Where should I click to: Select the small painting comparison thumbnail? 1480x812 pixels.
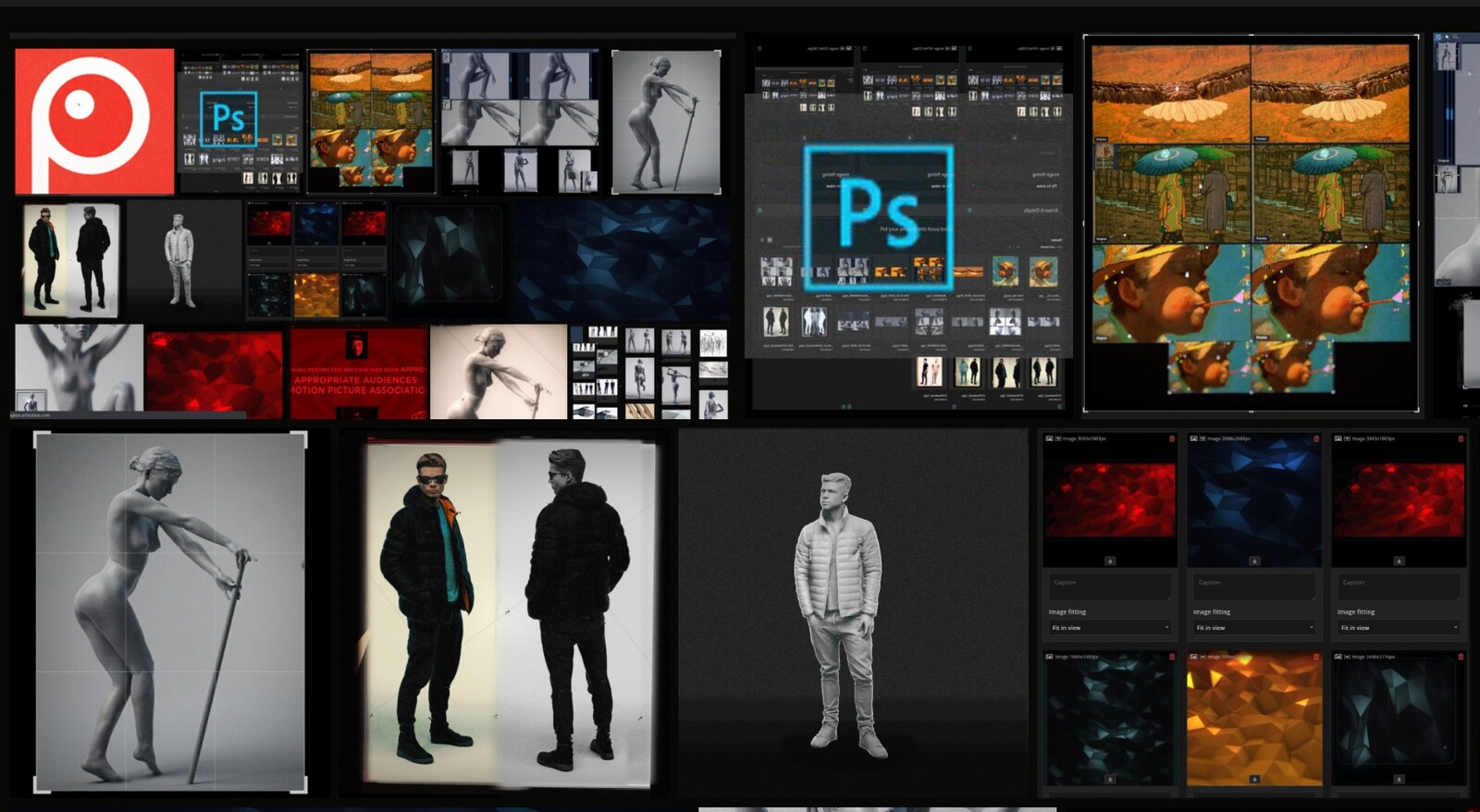pos(371,121)
